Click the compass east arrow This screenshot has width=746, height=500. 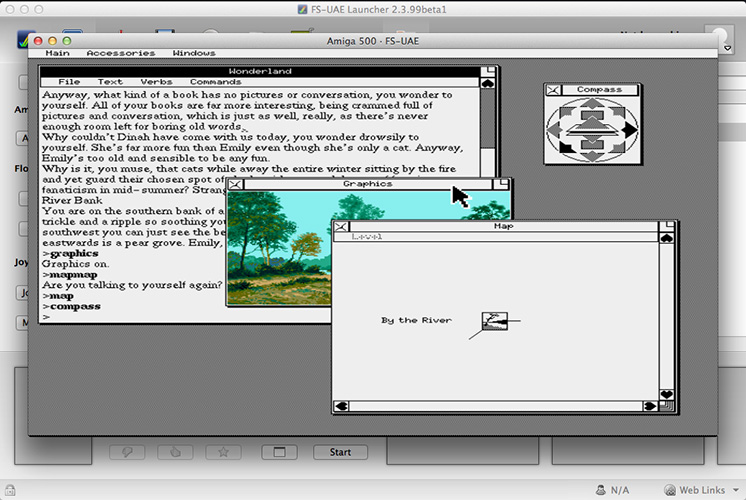pos(630,129)
